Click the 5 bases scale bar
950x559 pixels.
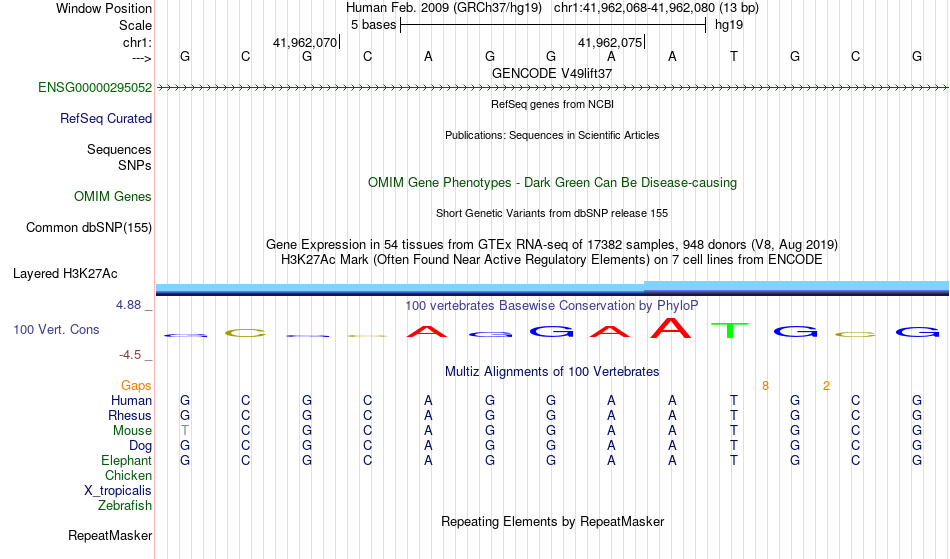(553, 25)
